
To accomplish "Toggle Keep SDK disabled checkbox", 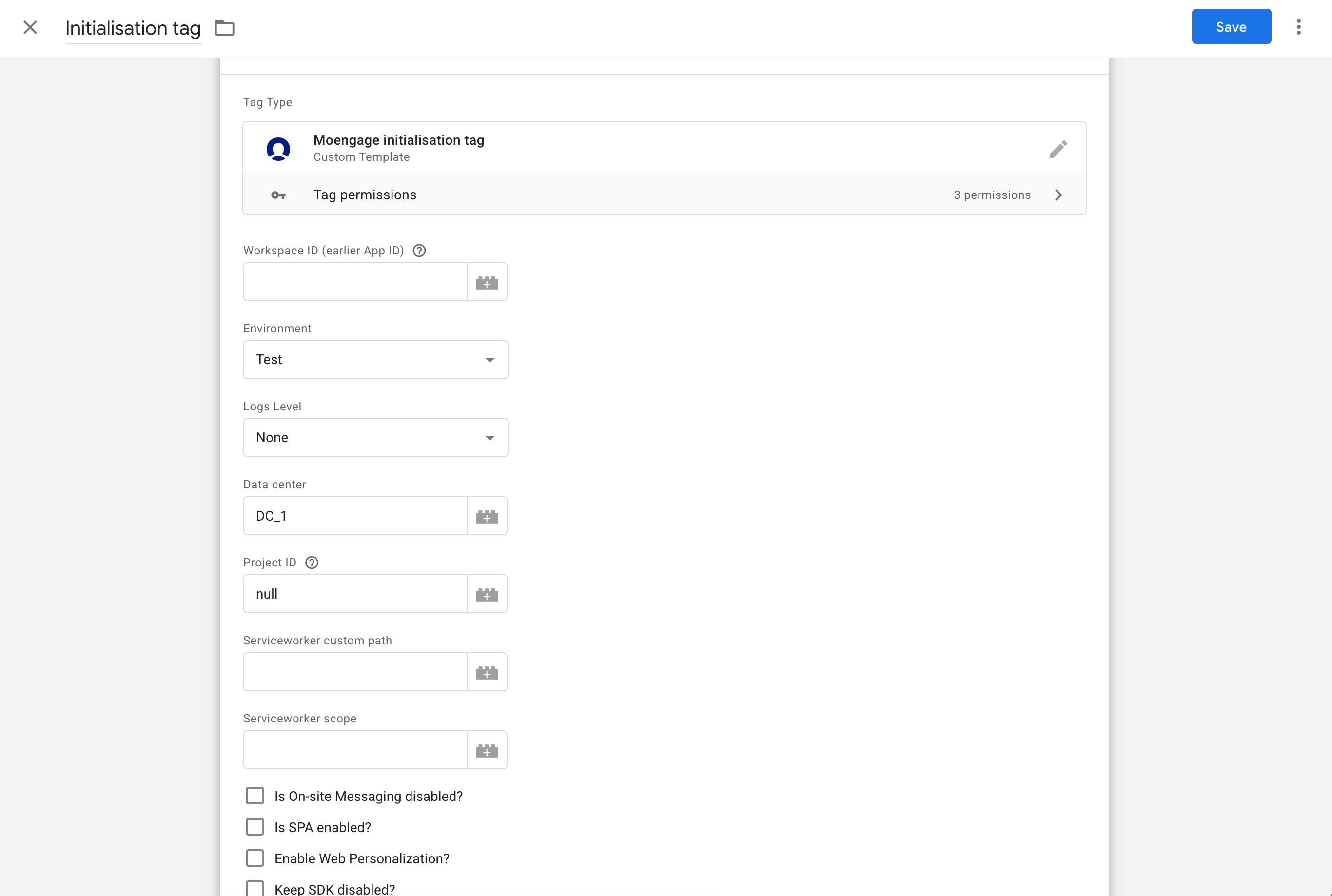I will 255,889.
